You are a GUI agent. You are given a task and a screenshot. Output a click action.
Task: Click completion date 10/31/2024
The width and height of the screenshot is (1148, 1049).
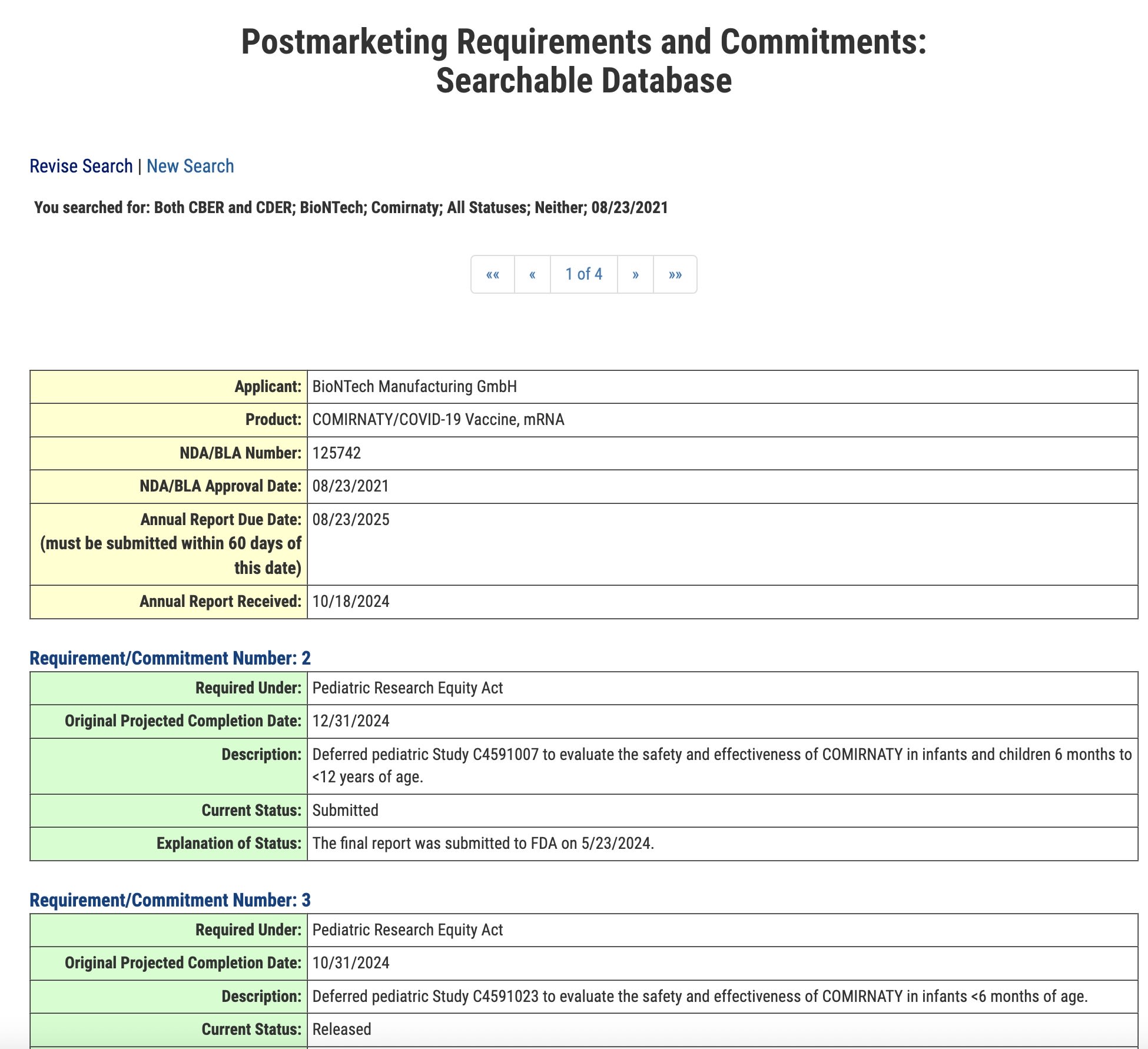tap(351, 963)
